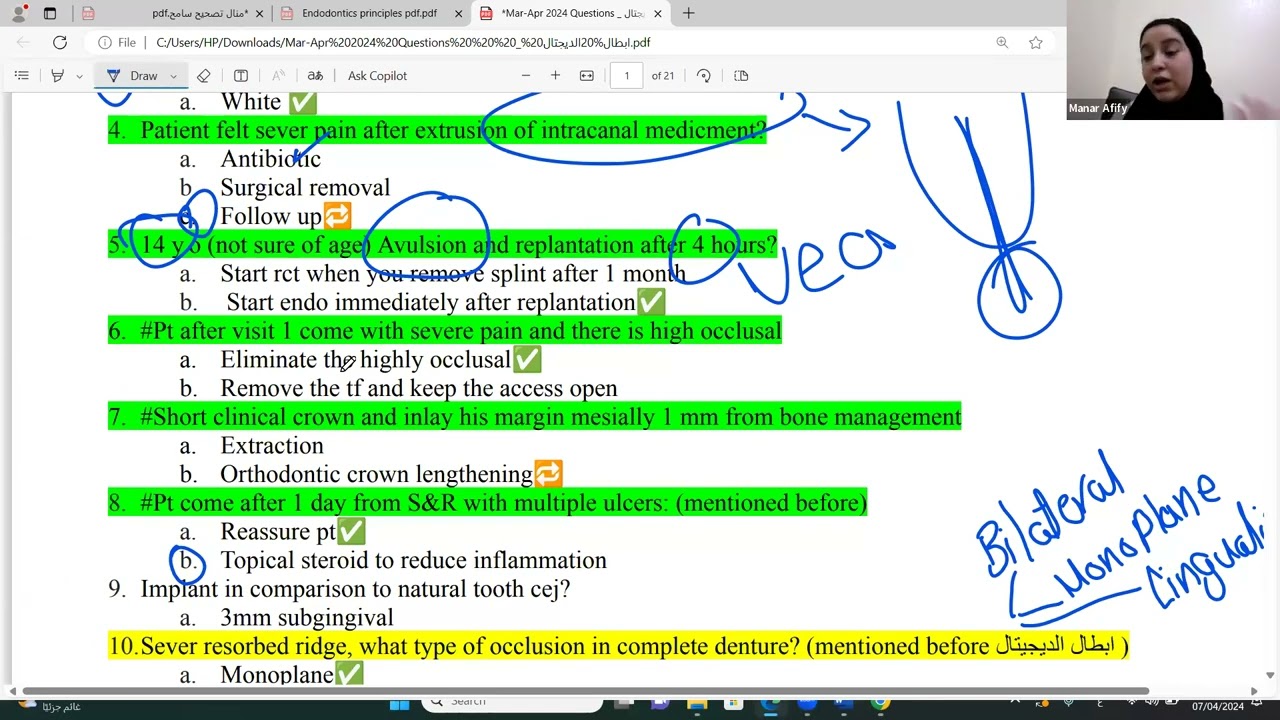
Task: Switch to the Endodontics principles pdf tab
Action: (x=369, y=14)
